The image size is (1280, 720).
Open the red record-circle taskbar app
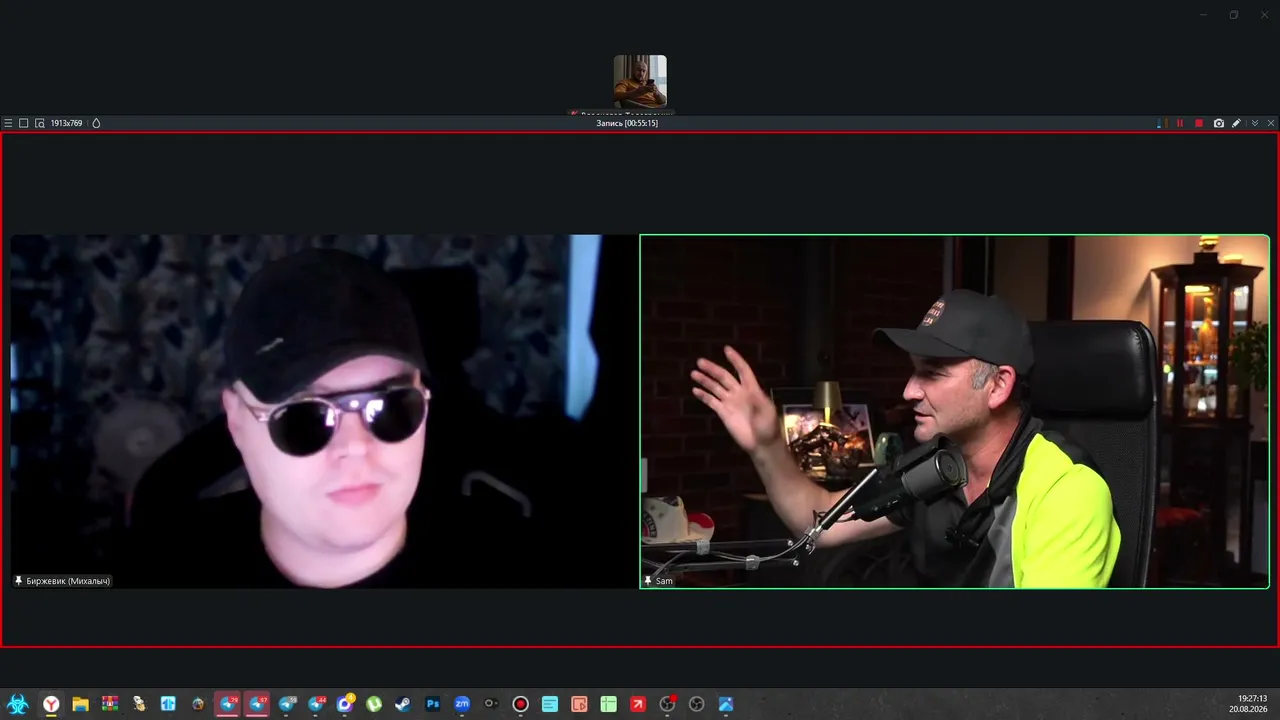coord(520,704)
